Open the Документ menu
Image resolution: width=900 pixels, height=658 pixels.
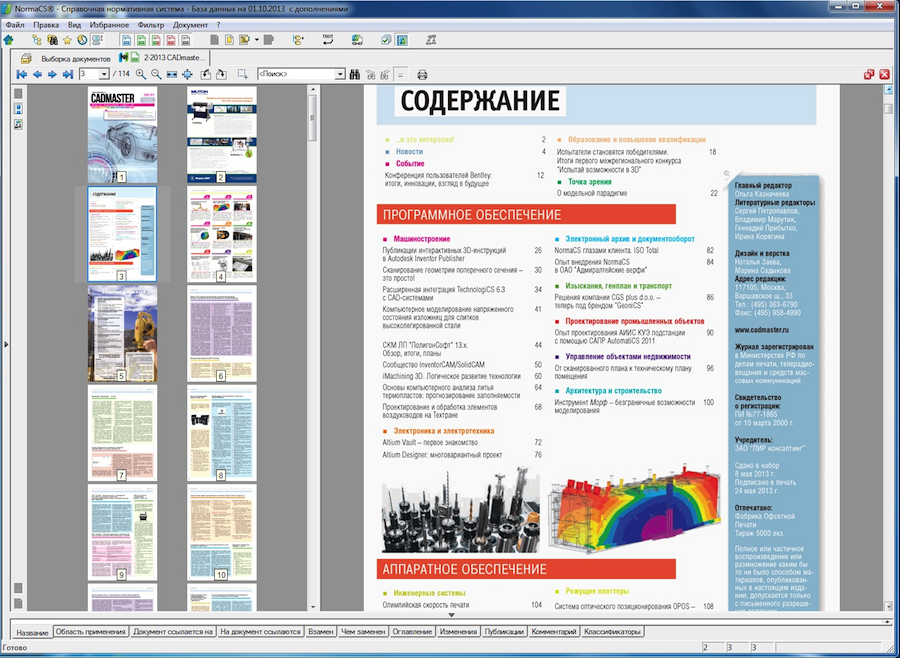pos(190,25)
